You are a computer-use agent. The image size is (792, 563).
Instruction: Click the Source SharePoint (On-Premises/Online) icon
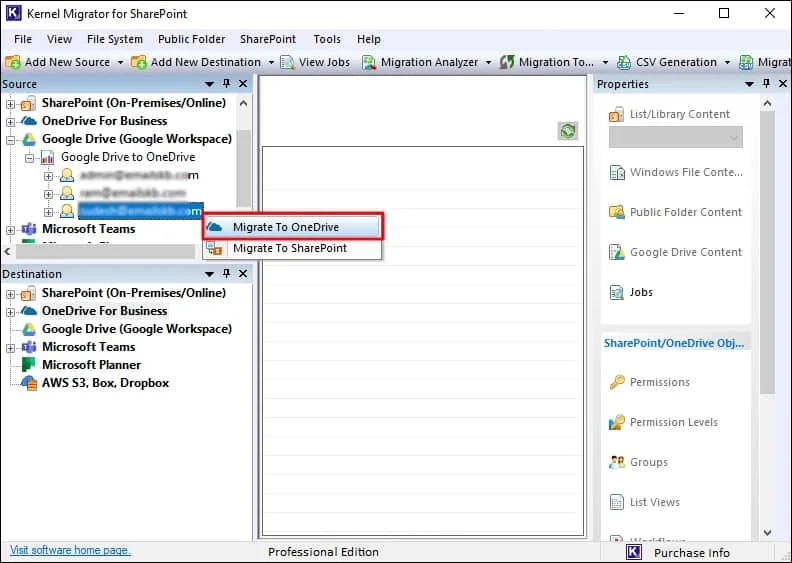[x=28, y=103]
